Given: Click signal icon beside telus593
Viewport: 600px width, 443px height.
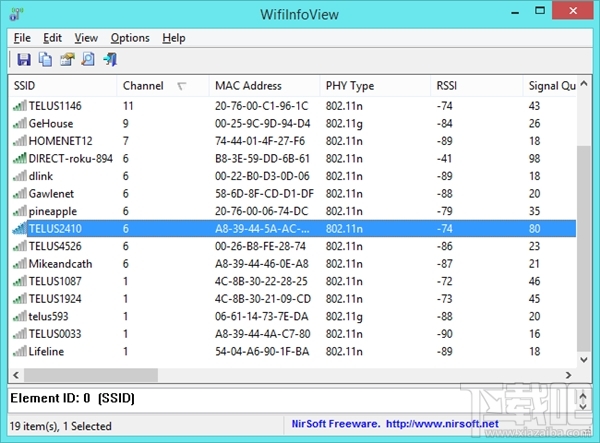Looking at the screenshot, I should 20,316.
